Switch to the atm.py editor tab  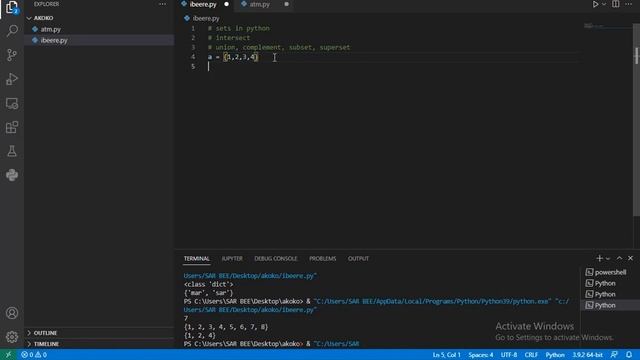pos(260,4)
